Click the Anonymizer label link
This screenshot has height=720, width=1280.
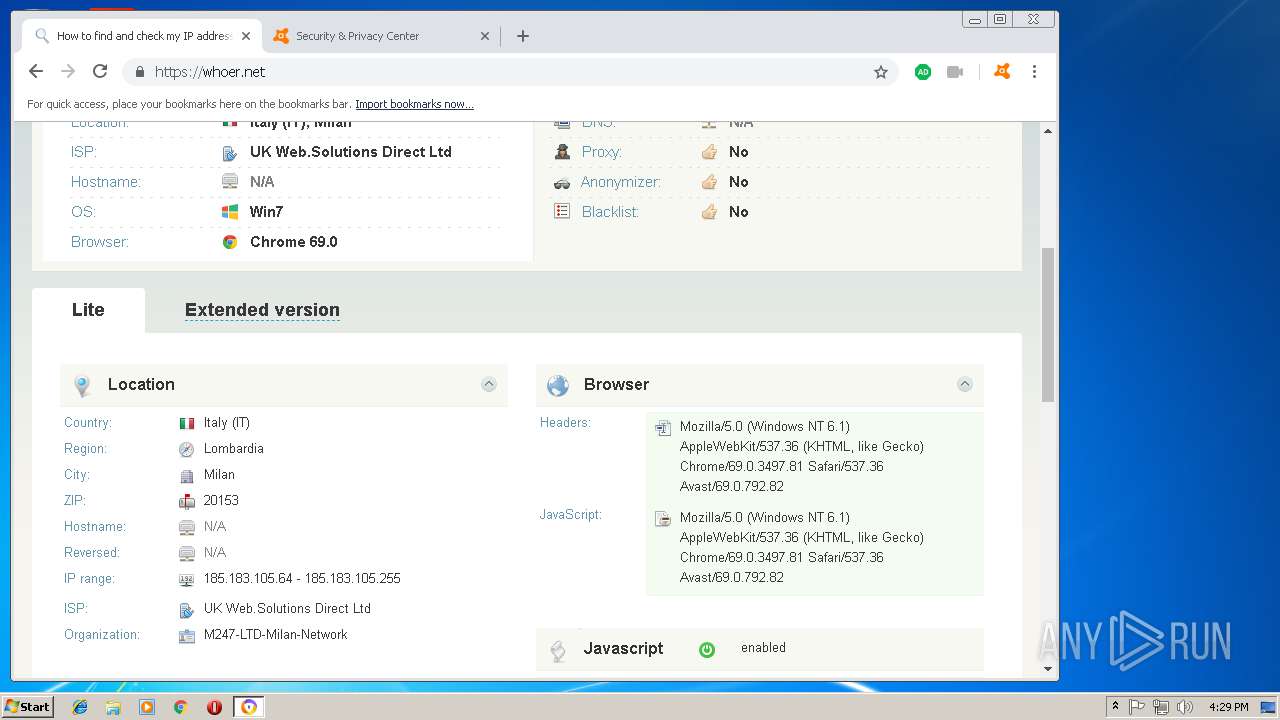(621, 182)
